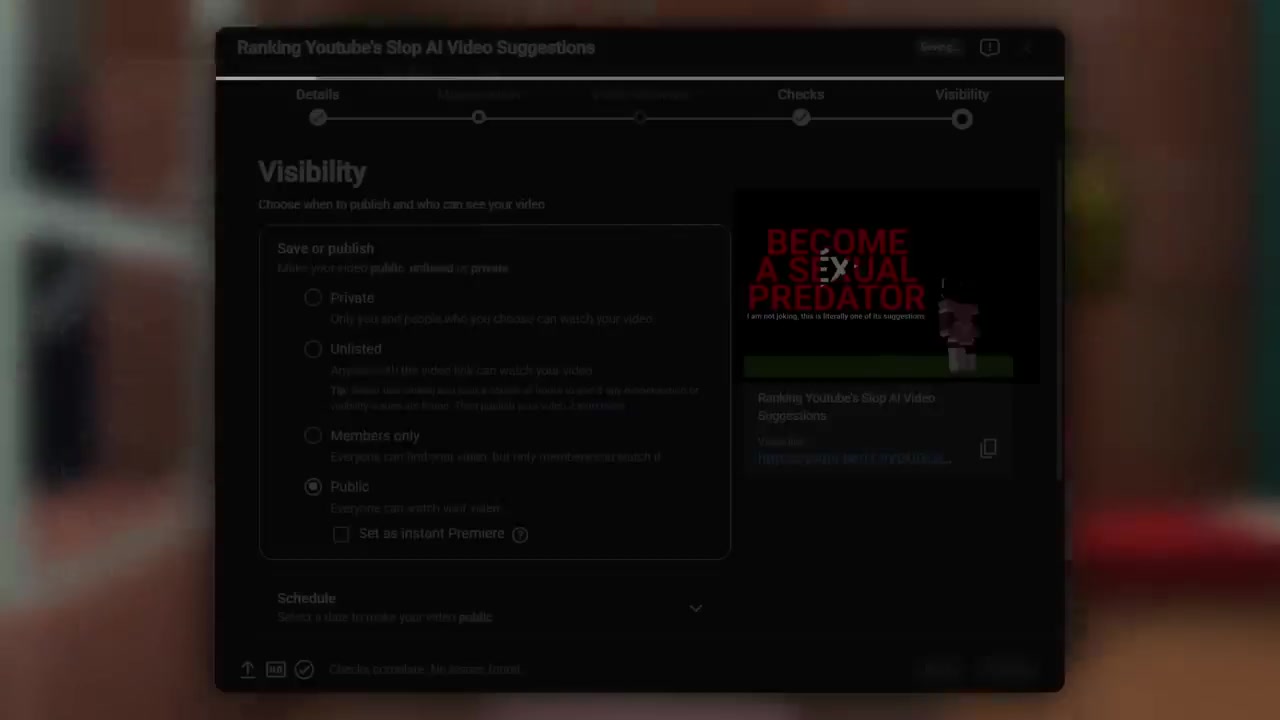Copy the video link with the copy icon
The width and height of the screenshot is (1280, 720).
[x=988, y=448]
